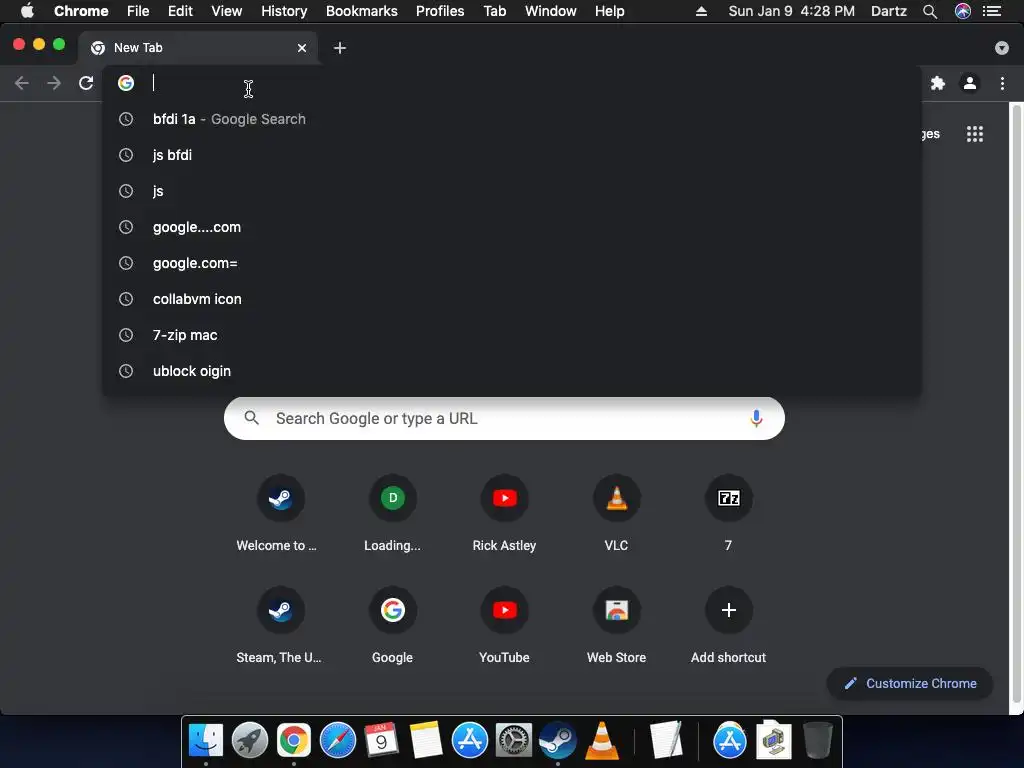Click inside the address bar field

(512, 83)
